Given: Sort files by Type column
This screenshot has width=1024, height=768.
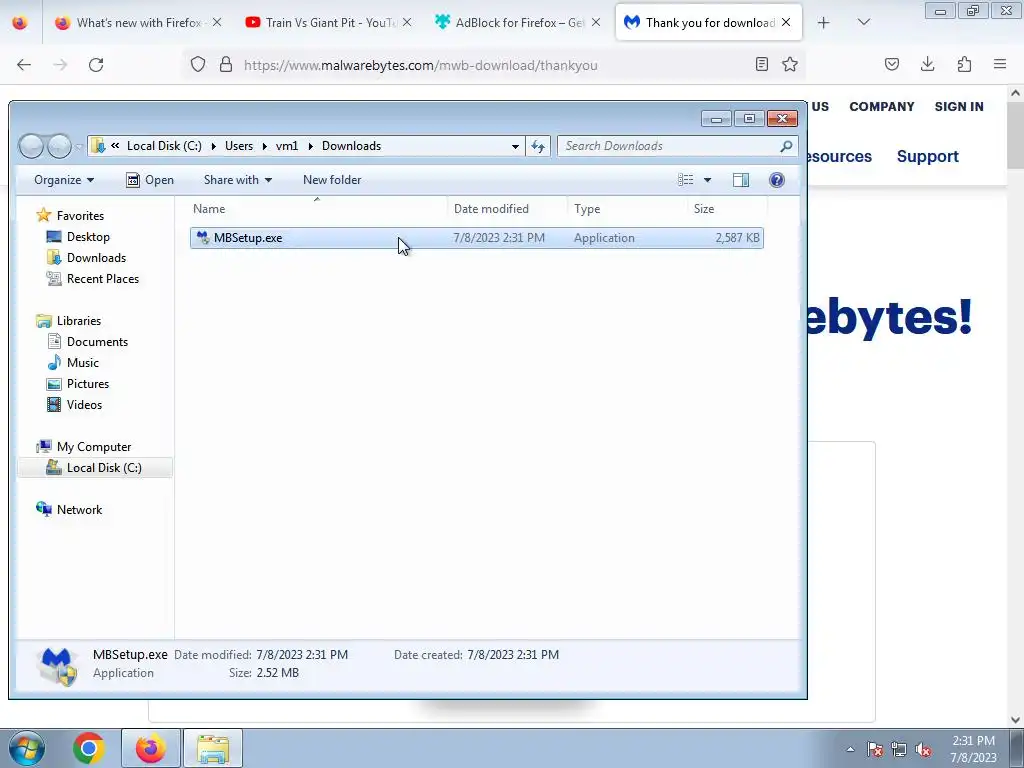Looking at the screenshot, I should [x=628, y=209].
